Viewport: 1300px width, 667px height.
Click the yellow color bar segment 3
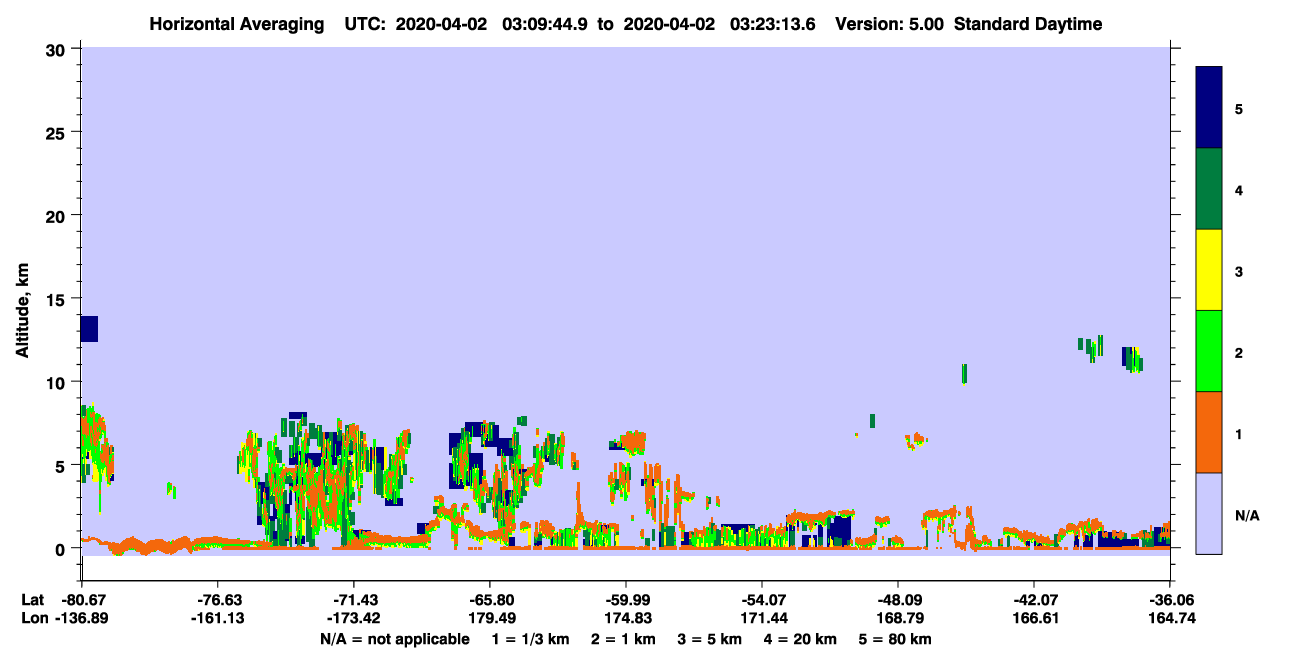[x=1209, y=270]
